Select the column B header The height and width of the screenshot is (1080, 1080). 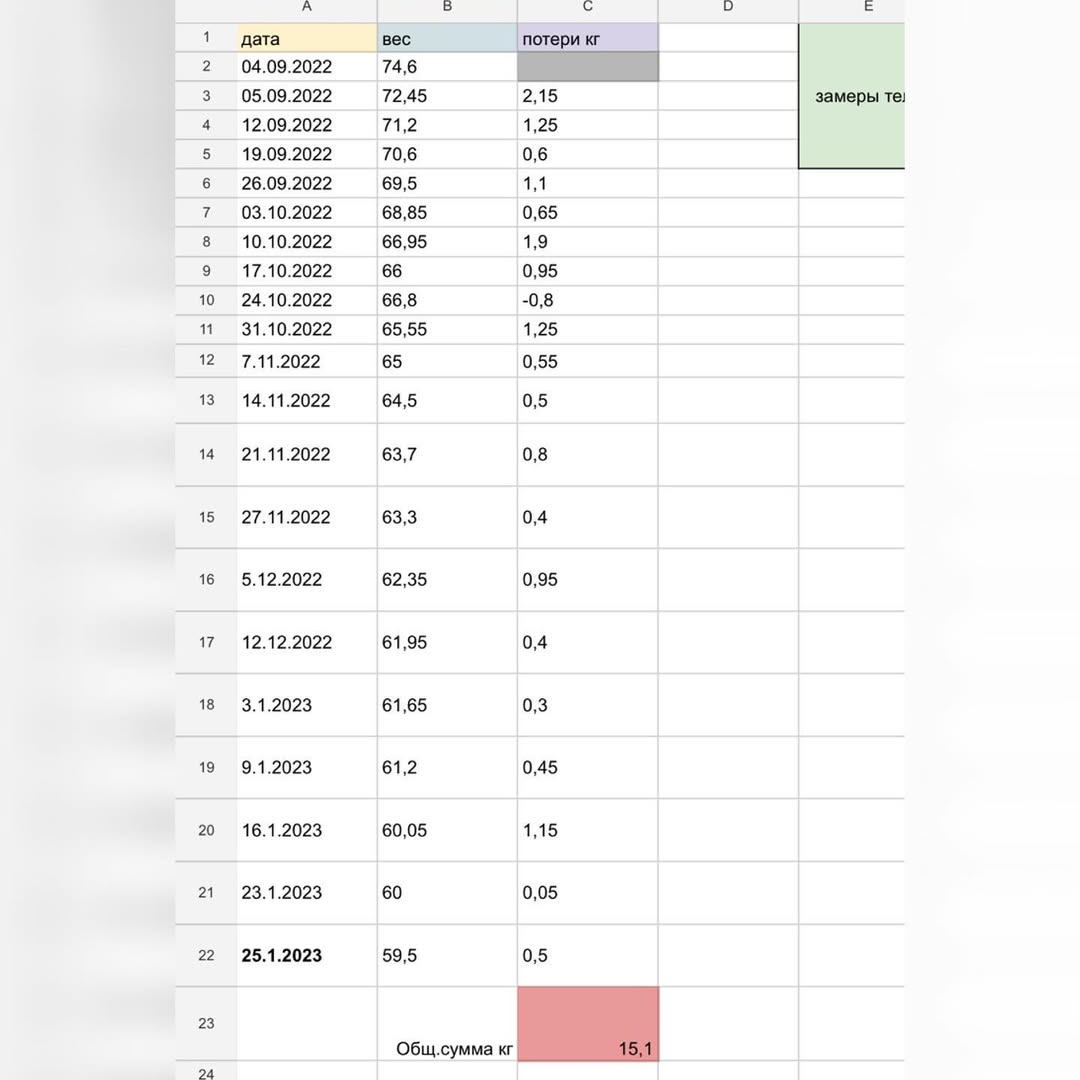(x=447, y=8)
